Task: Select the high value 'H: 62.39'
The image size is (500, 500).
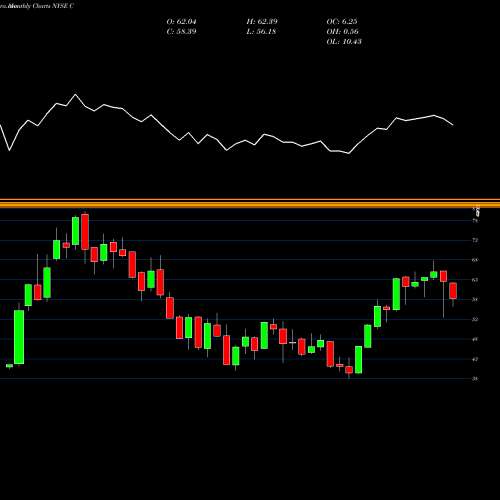Action: click(x=262, y=21)
